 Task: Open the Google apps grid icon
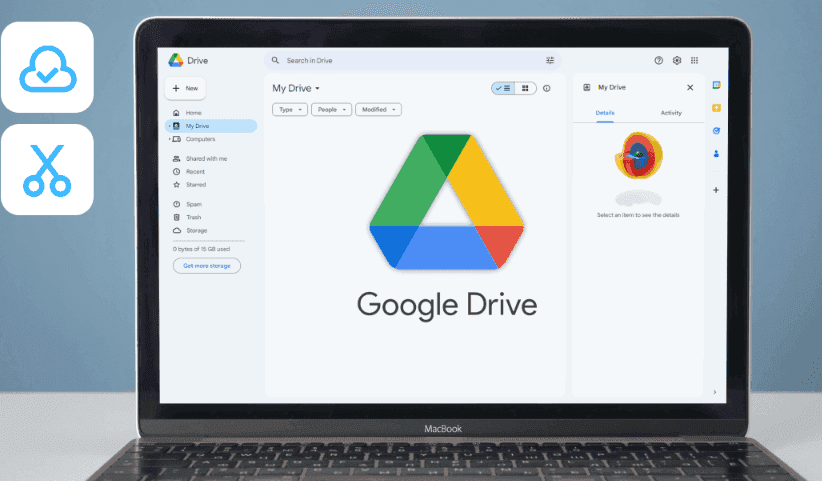click(695, 60)
